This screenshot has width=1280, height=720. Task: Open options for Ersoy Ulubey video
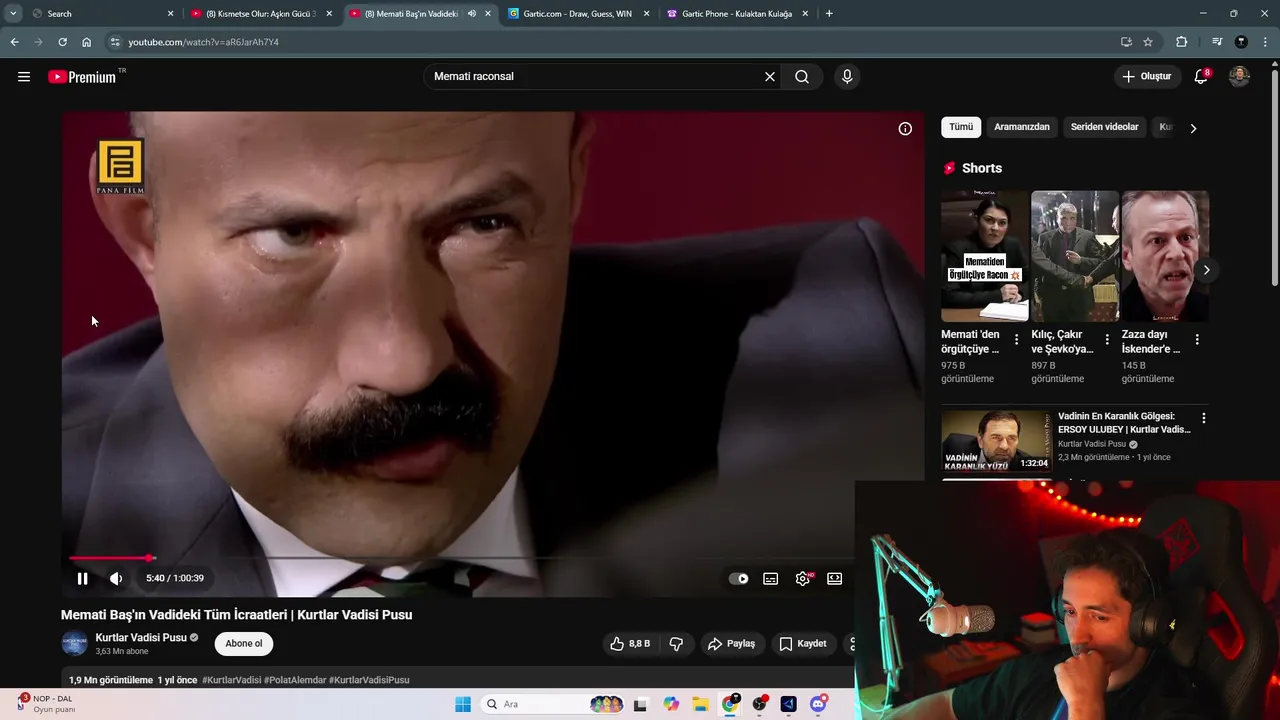[x=1204, y=418]
